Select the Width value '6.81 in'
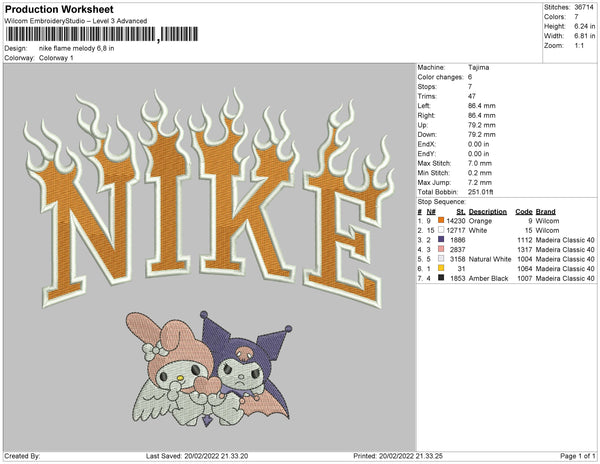The image size is (600, 464). pyautogui.click(x=584, y=36)
